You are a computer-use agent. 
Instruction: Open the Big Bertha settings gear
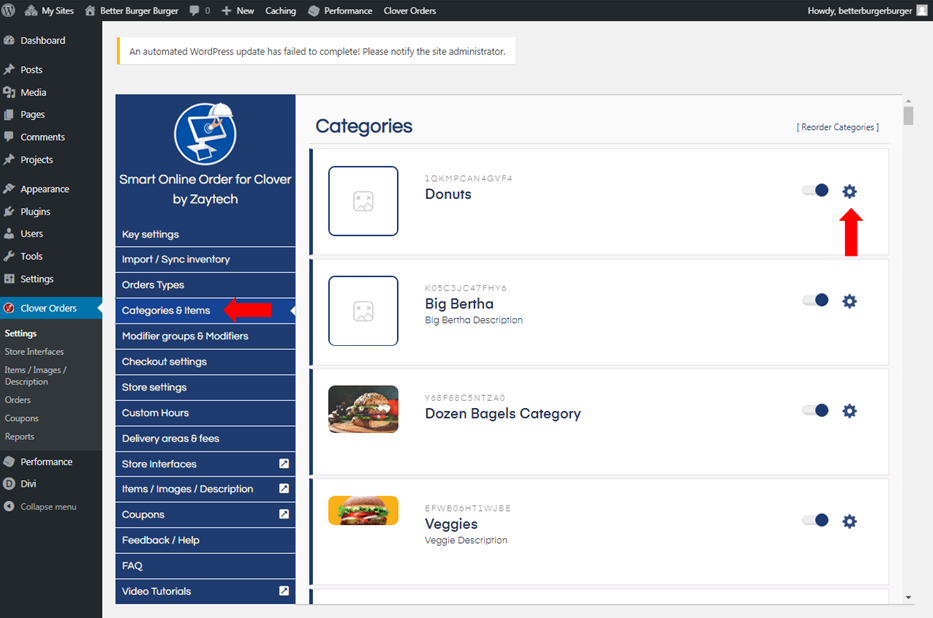click(849, 301)
